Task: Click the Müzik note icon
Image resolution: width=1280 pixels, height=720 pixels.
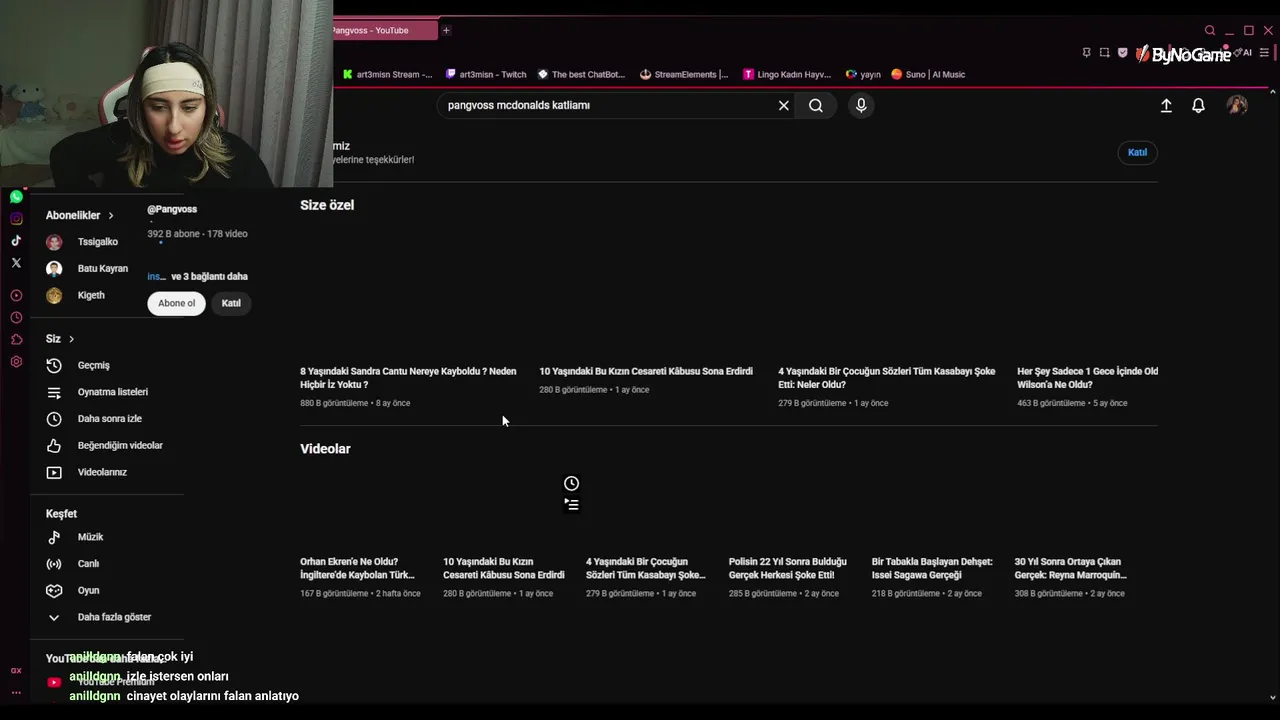Action: pyautogui.click(x=54, y=537)
